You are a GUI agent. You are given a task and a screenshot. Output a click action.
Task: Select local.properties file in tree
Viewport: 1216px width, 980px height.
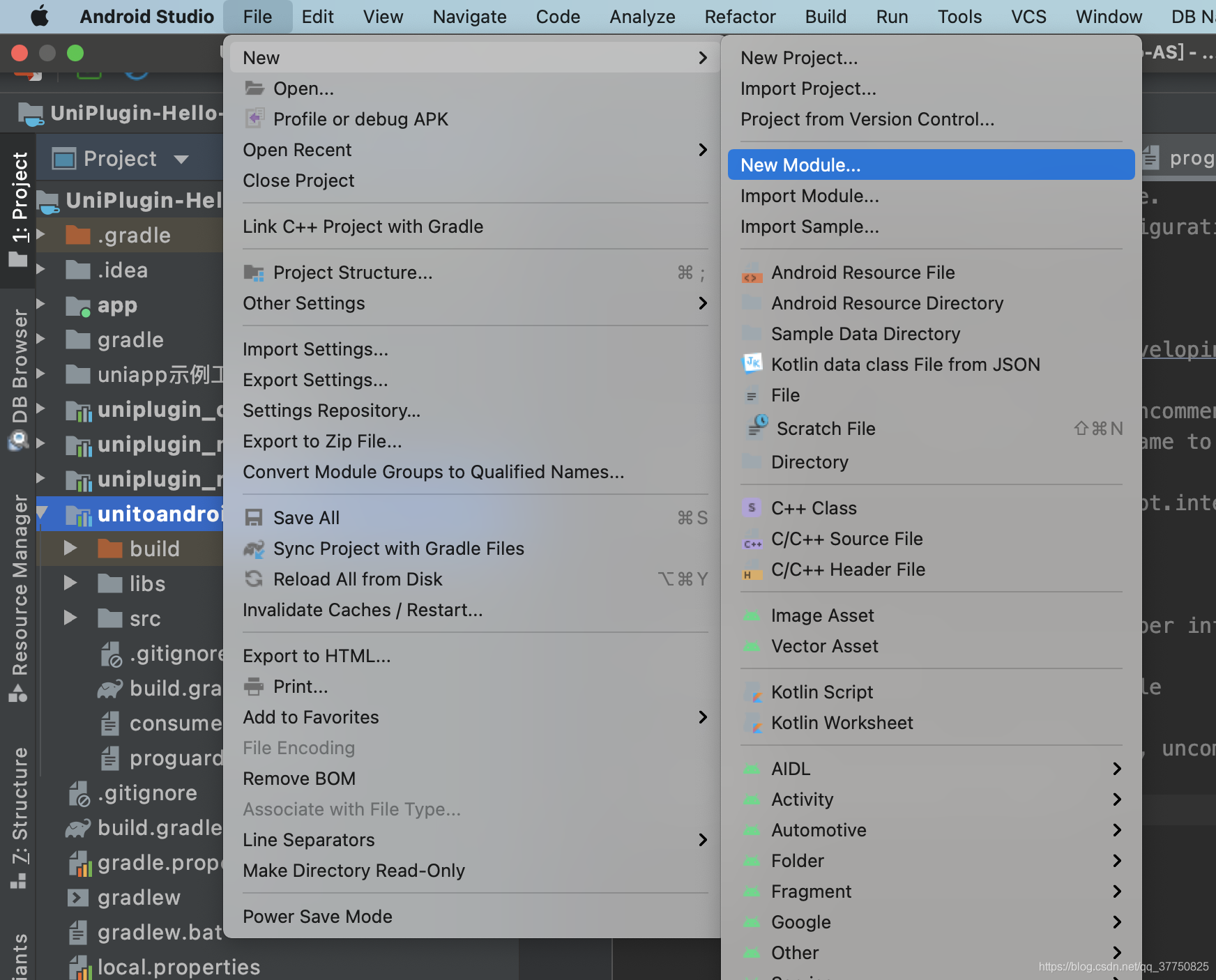pos(178,967)
